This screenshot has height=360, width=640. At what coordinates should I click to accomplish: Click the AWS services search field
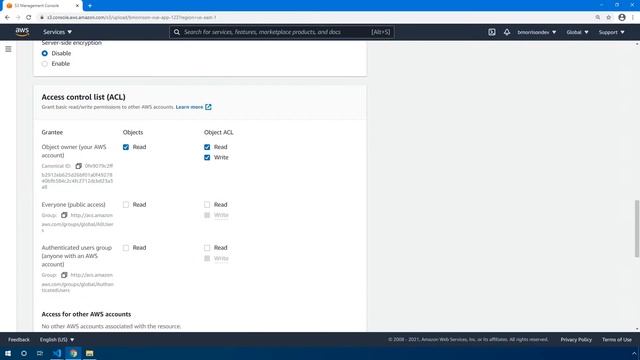282,32
